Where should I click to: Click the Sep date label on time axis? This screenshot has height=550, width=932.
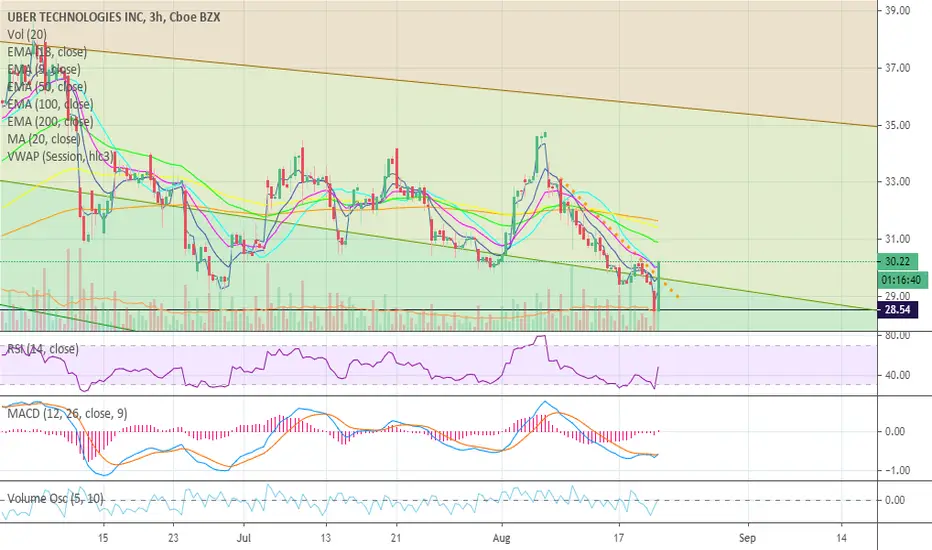point(747,538)
